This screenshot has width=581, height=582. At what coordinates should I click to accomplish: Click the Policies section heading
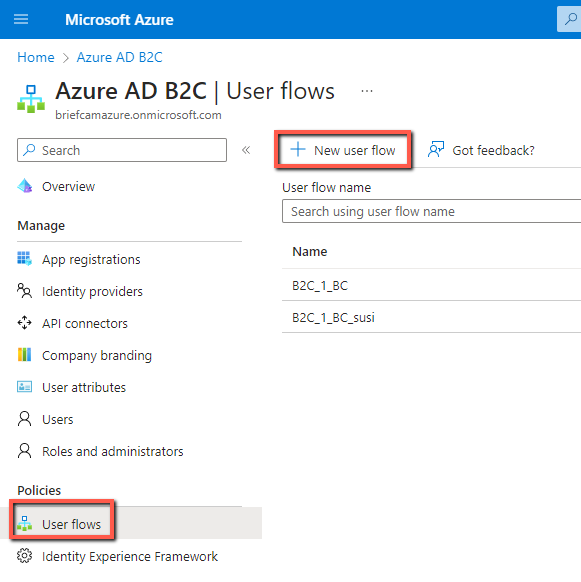click(x=39, y=490)
